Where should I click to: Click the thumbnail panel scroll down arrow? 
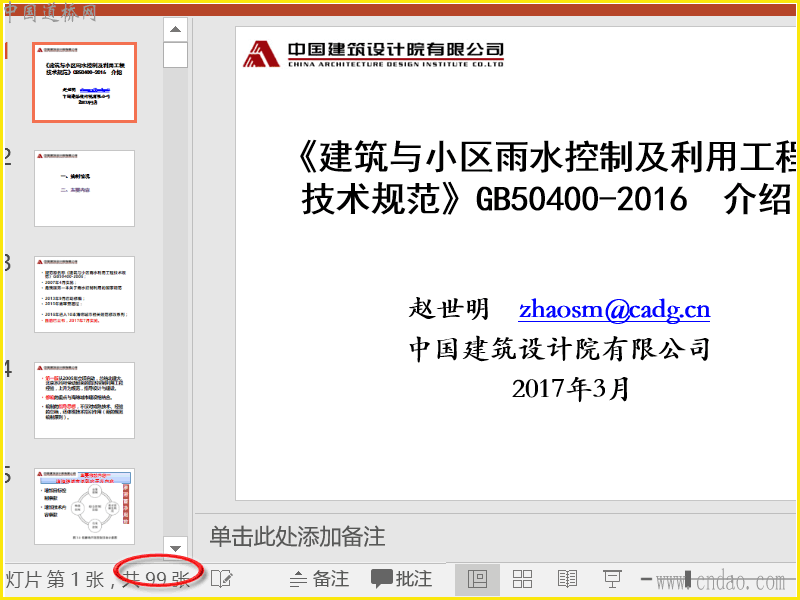coord(176,548)
